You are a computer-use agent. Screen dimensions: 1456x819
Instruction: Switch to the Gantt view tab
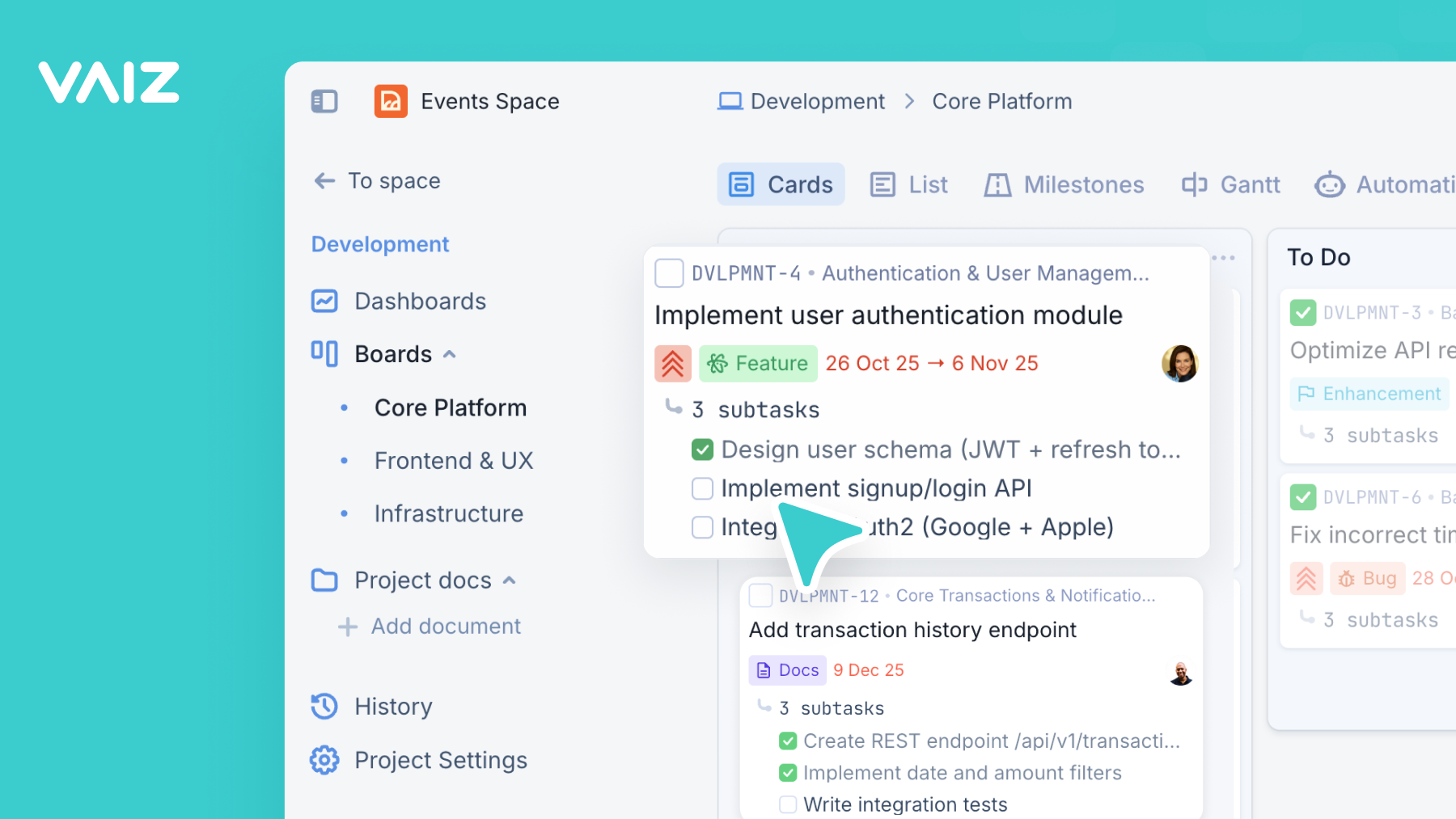[x=1230, y=184]
